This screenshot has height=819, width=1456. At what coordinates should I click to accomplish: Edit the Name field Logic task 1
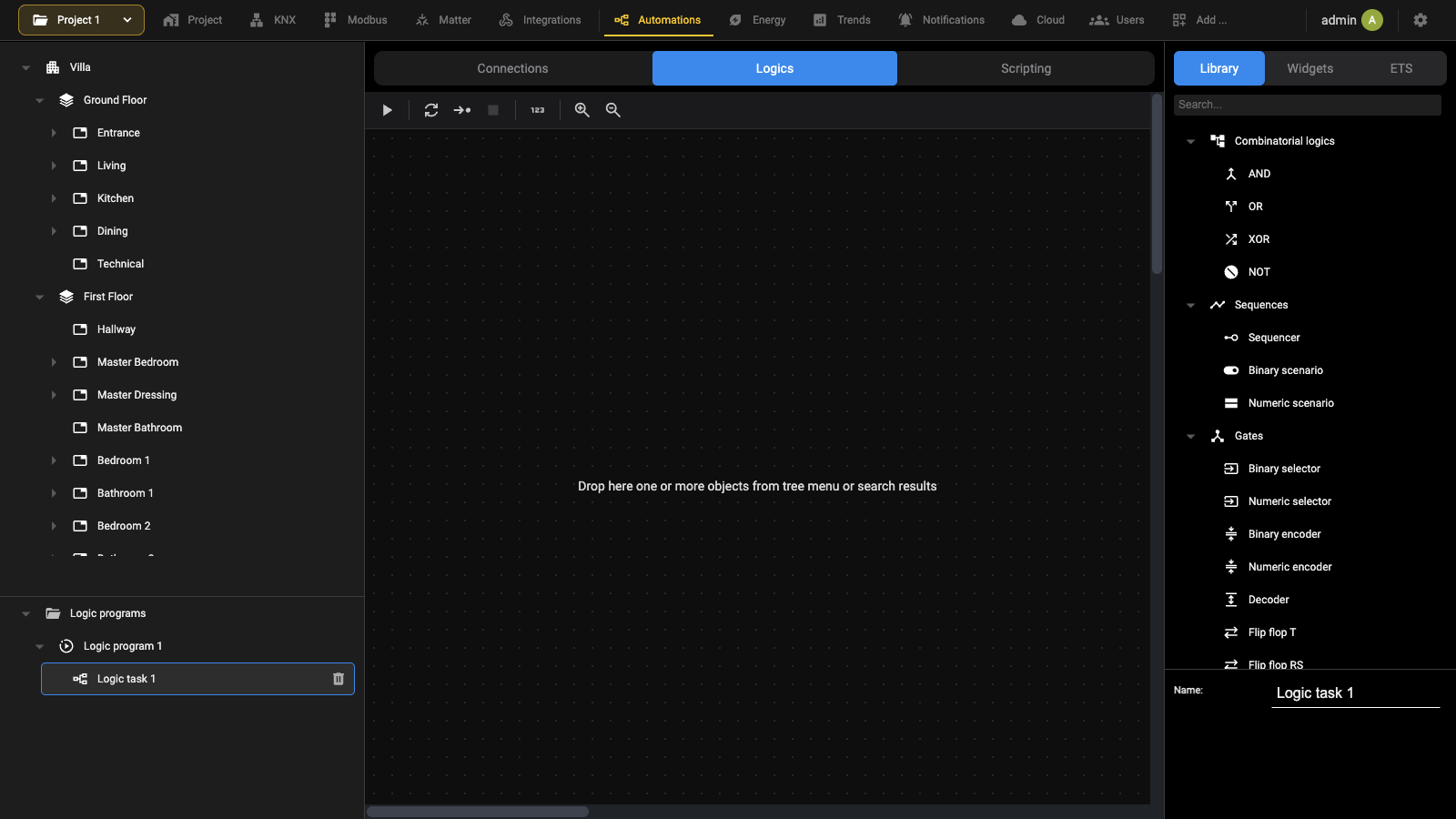pyautogui.click(x=1356, y=693)
